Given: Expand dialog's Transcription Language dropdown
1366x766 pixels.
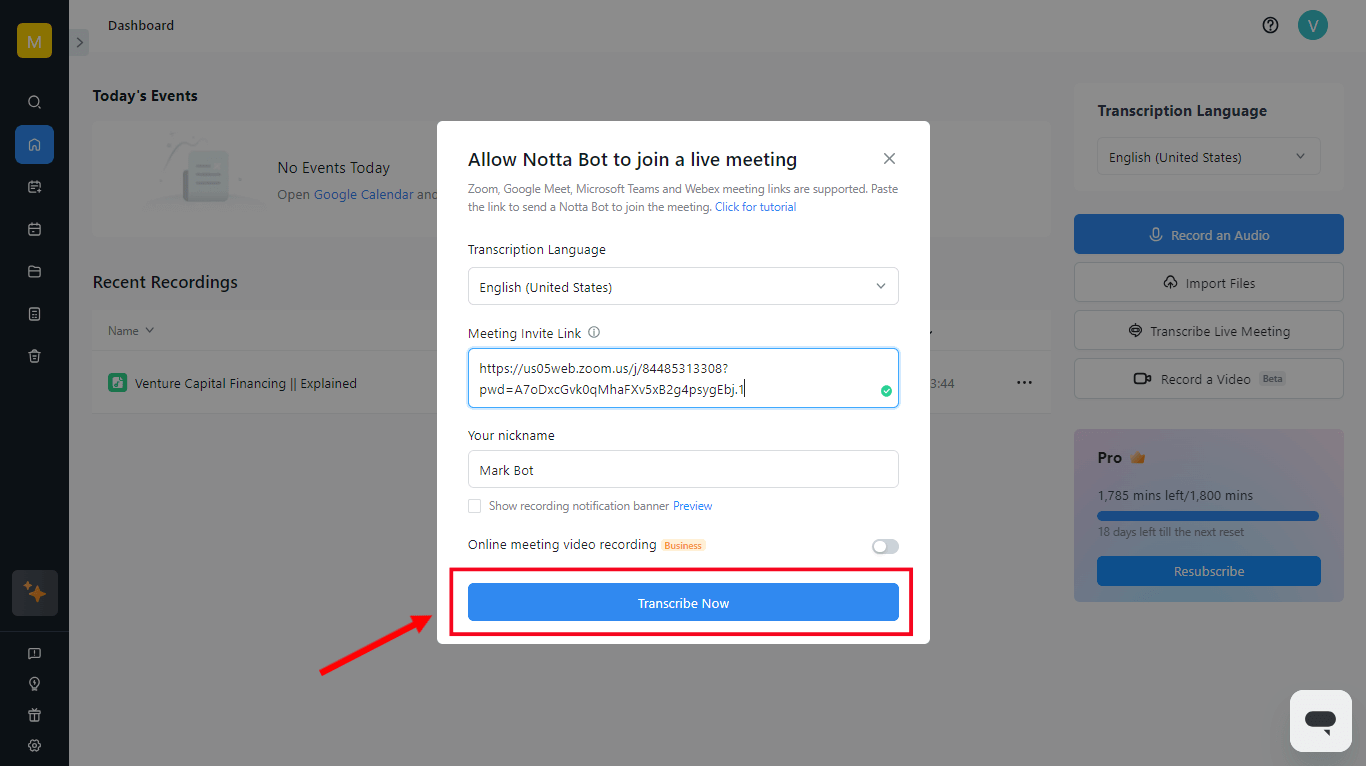Looking at the screenshot, I should point(683,286).
